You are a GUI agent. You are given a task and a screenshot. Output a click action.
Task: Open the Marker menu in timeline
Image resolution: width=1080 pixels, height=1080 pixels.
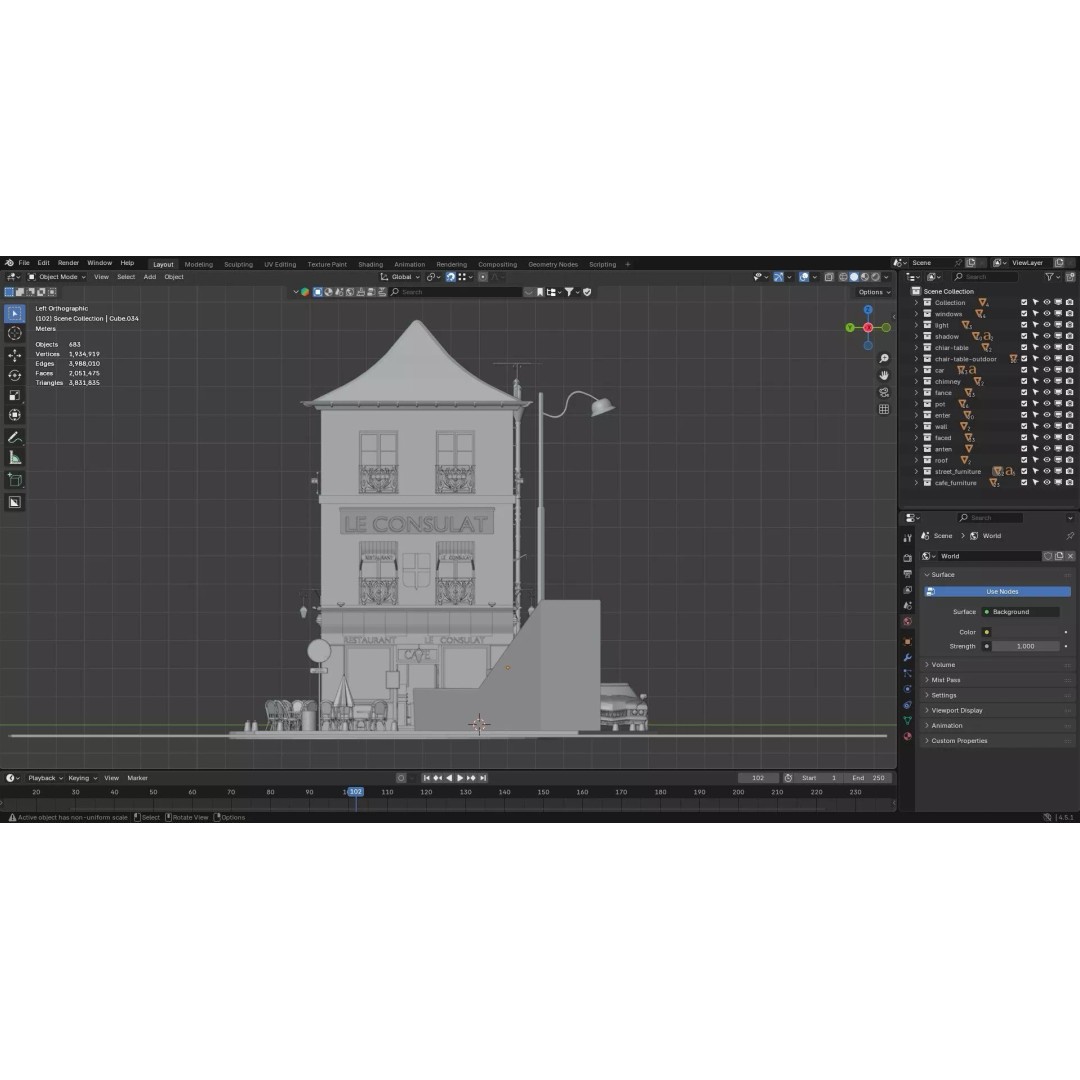(x=137, y=778)
